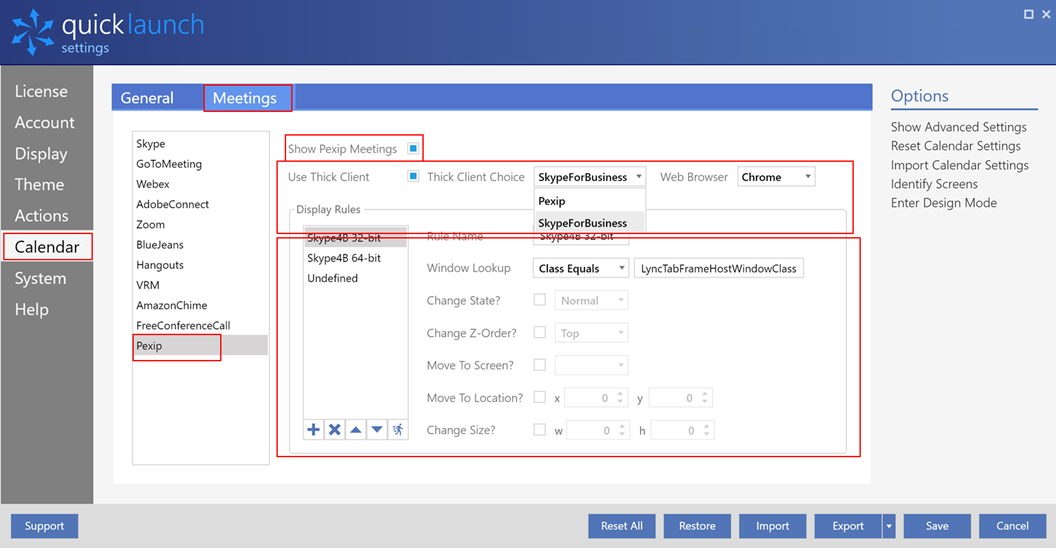Open the License section
The image size is (1056, 548).
pos(41,91)
